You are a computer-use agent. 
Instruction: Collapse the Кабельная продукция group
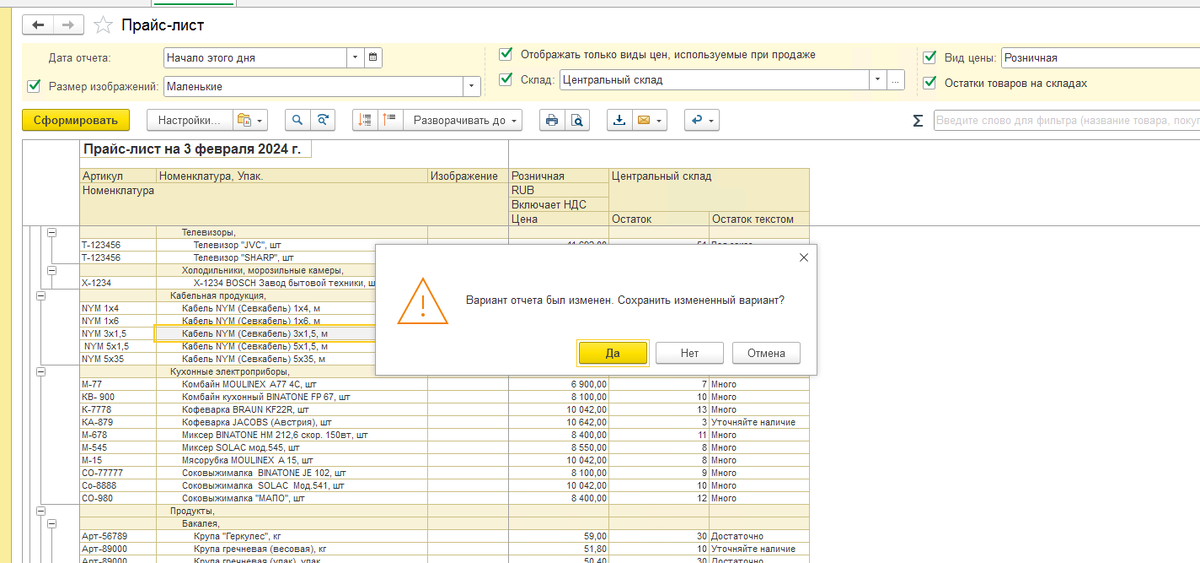click(x=41, y=295)
